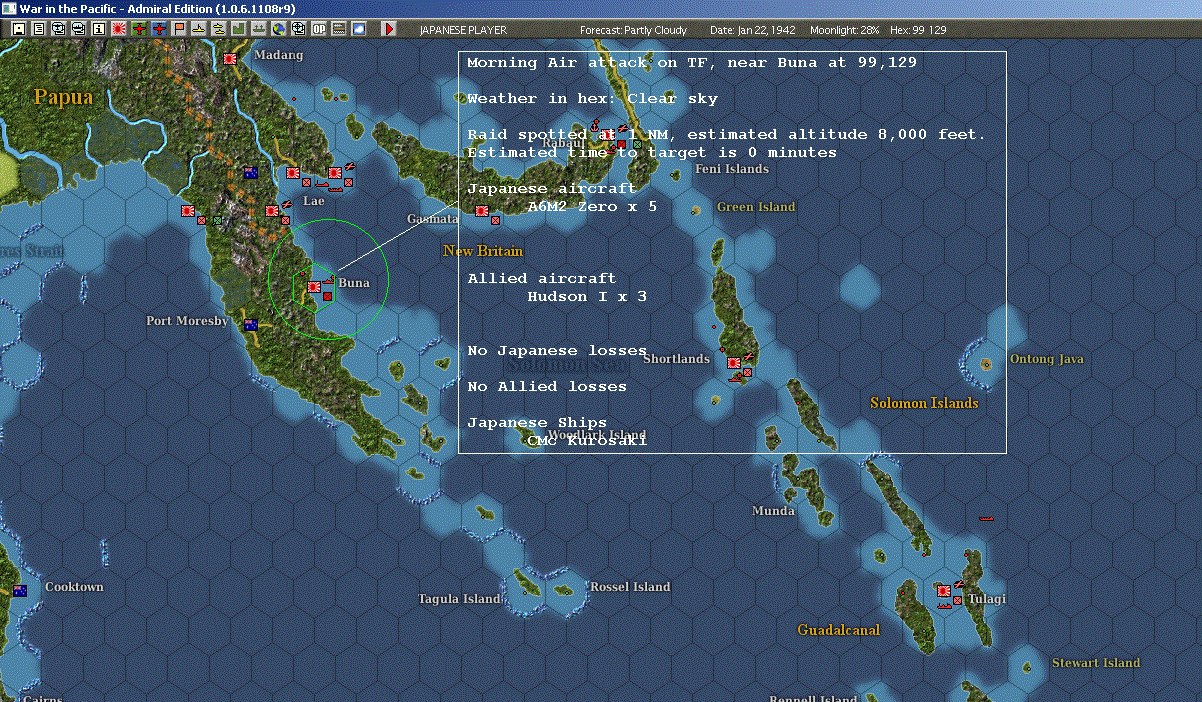Select the Japanese base flag at Madang
The width and height of the screenshot is (1202, 702).
coord(231,59)
